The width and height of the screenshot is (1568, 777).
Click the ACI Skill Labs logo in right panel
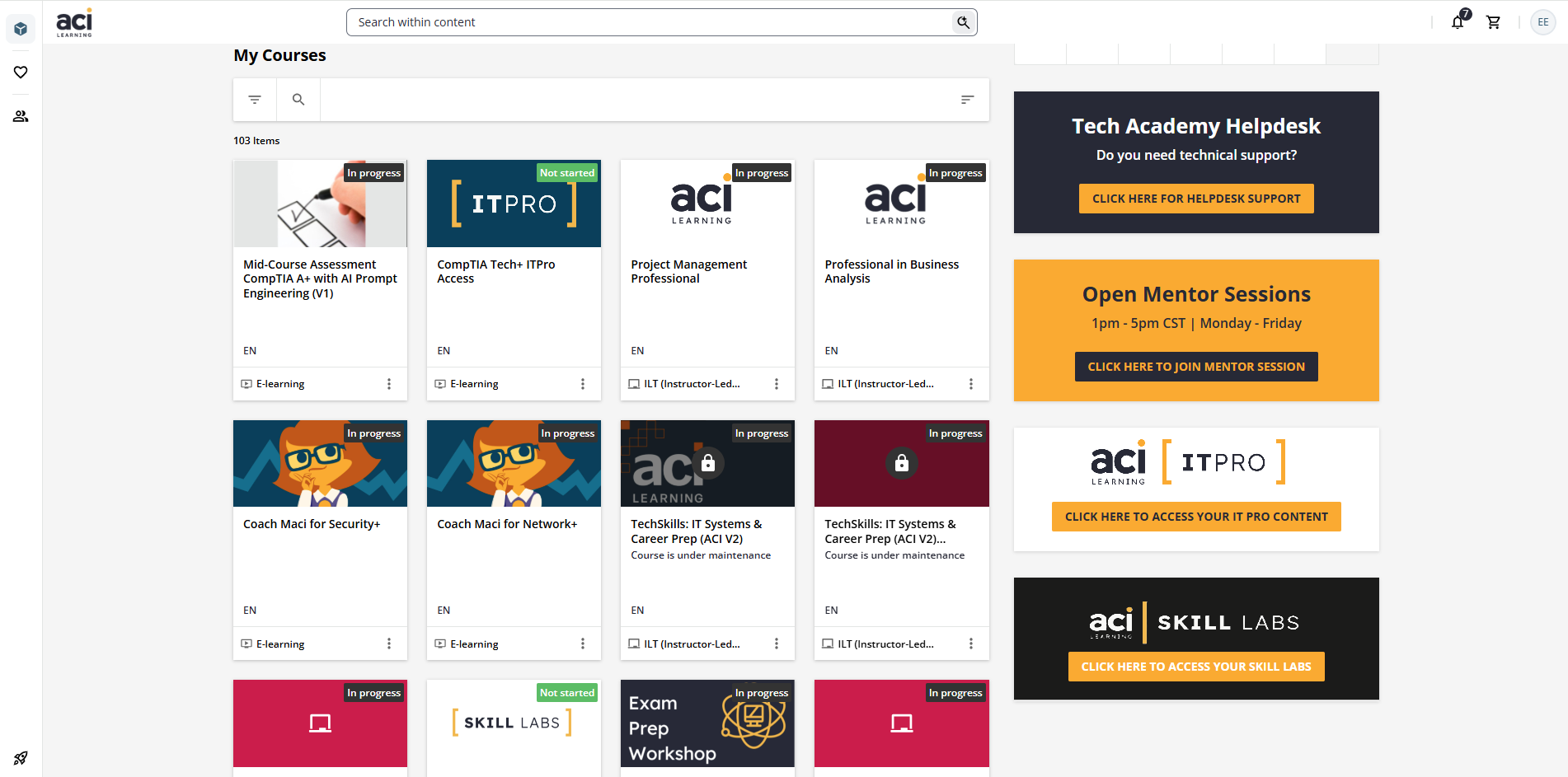point(1195,622)
